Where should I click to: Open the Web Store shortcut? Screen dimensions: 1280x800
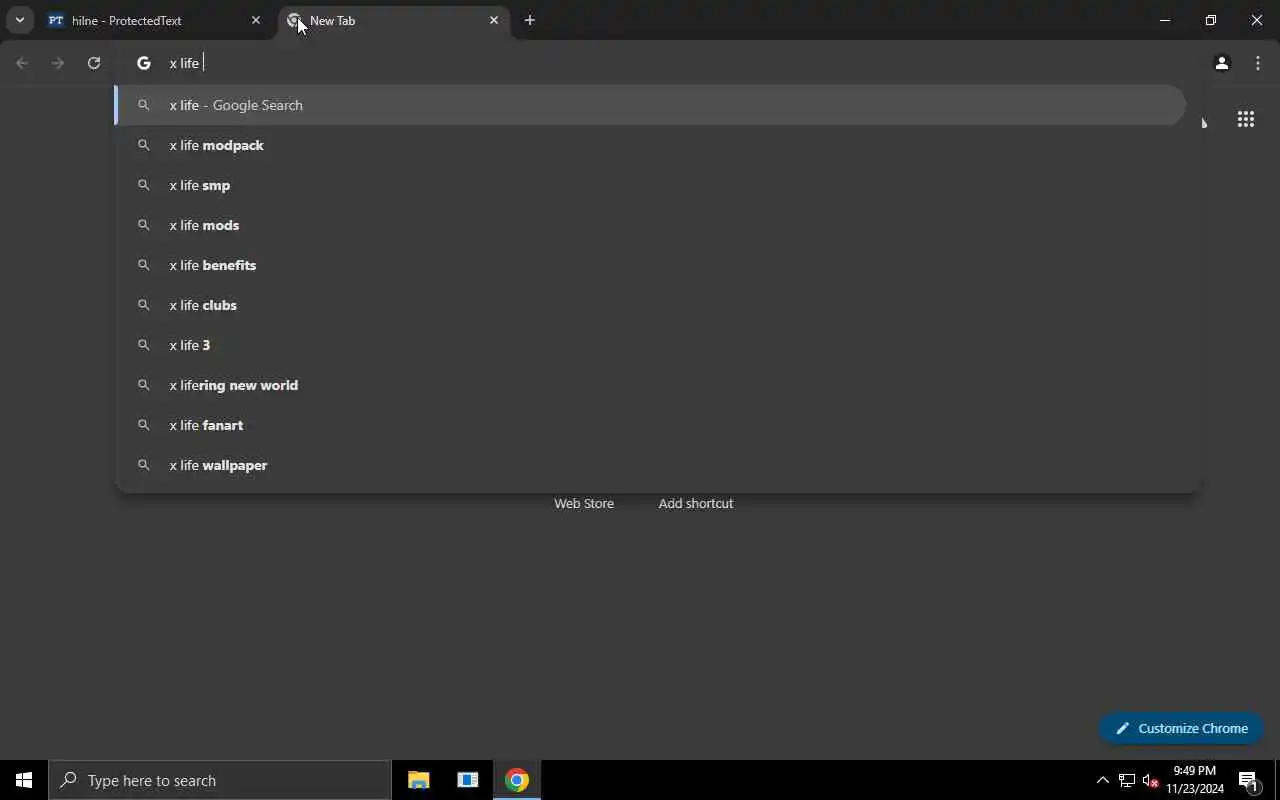pyautogui.click(x=584, y=503)
